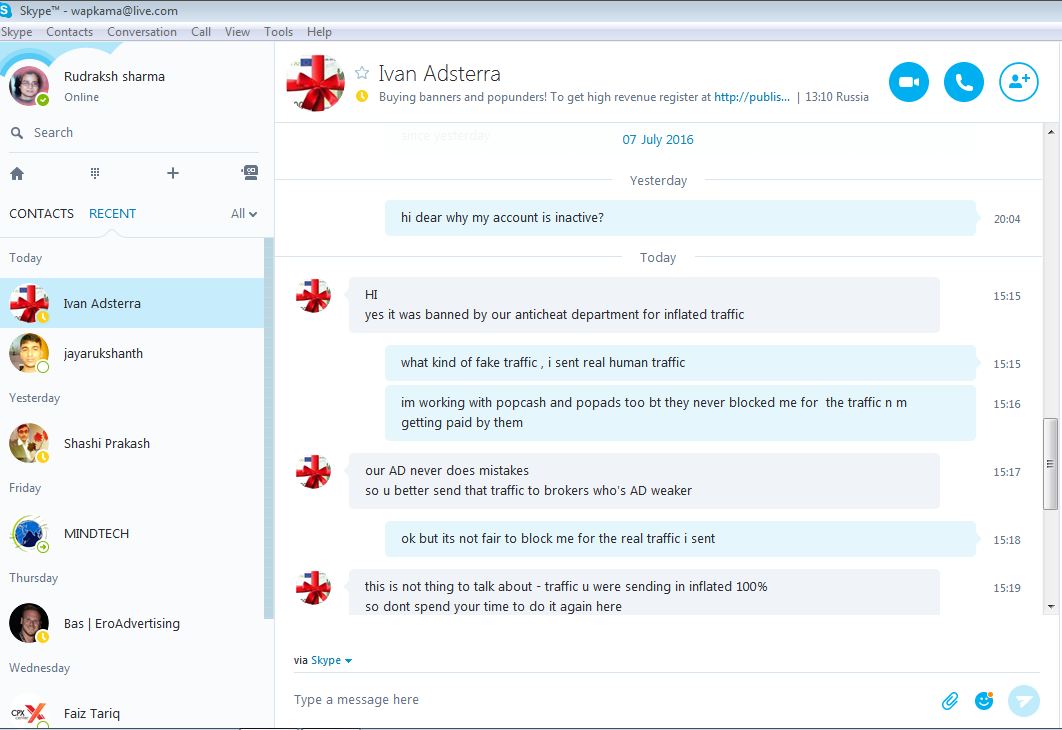Open Bas | EroAdvertising conversation
This screenshot has height=730, width=1062.
tap(132, 624)
